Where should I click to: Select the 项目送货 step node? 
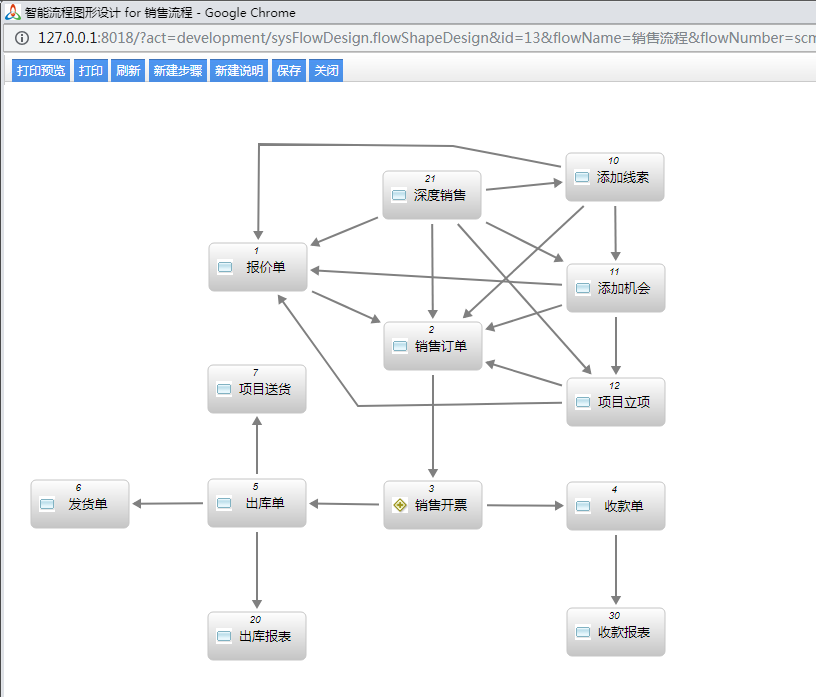257,389
